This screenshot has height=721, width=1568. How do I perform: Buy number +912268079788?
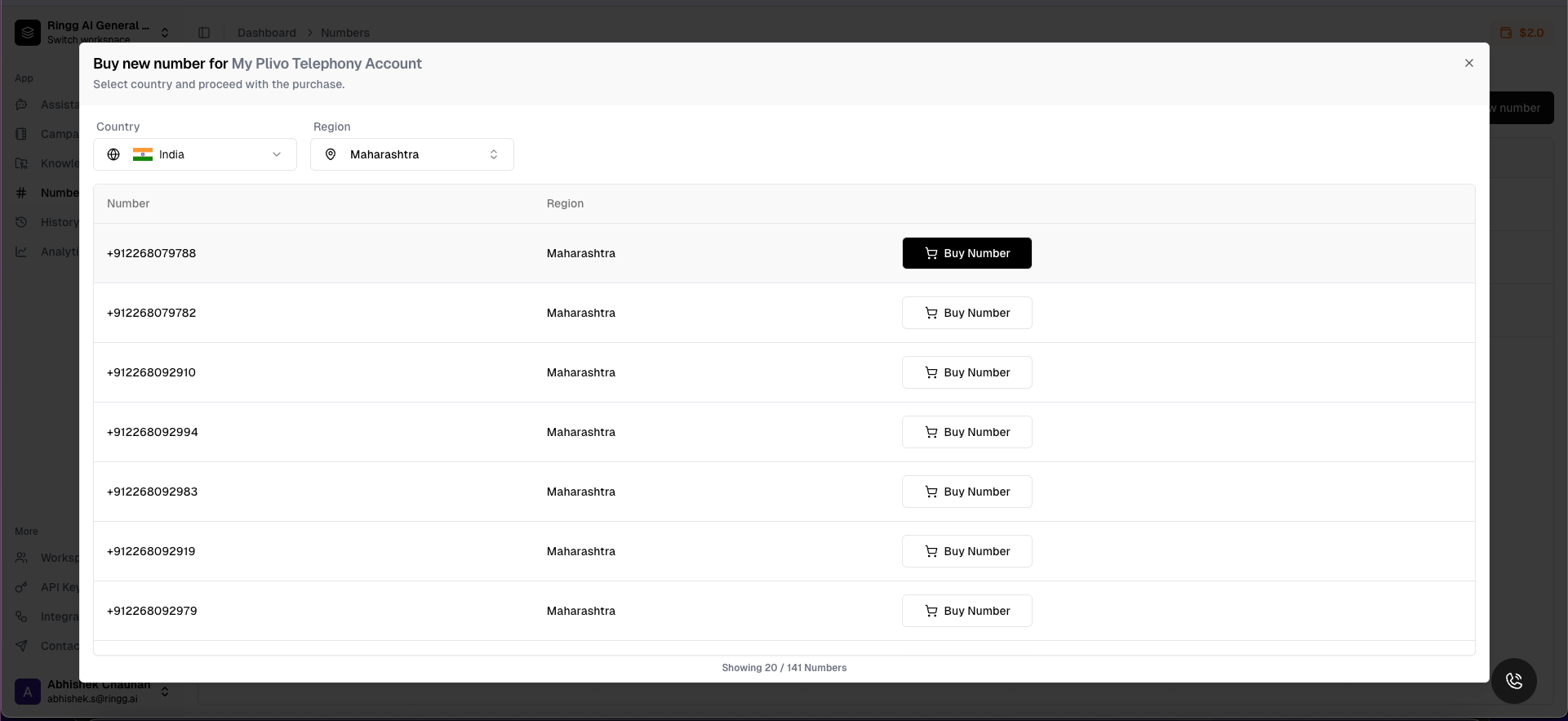[x=967, y=253]
